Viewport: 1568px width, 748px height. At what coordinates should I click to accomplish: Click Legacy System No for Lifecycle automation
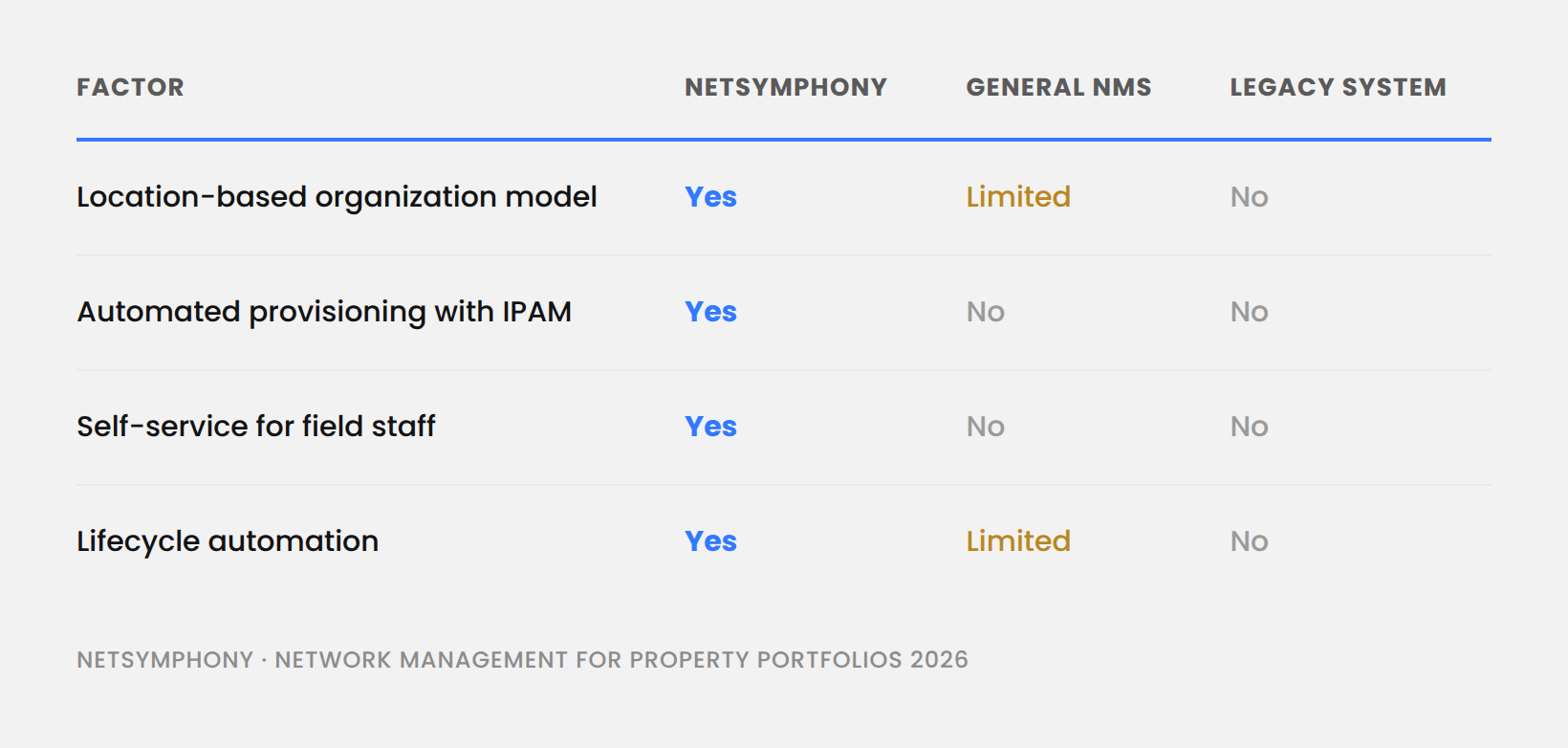point(1249,541)
